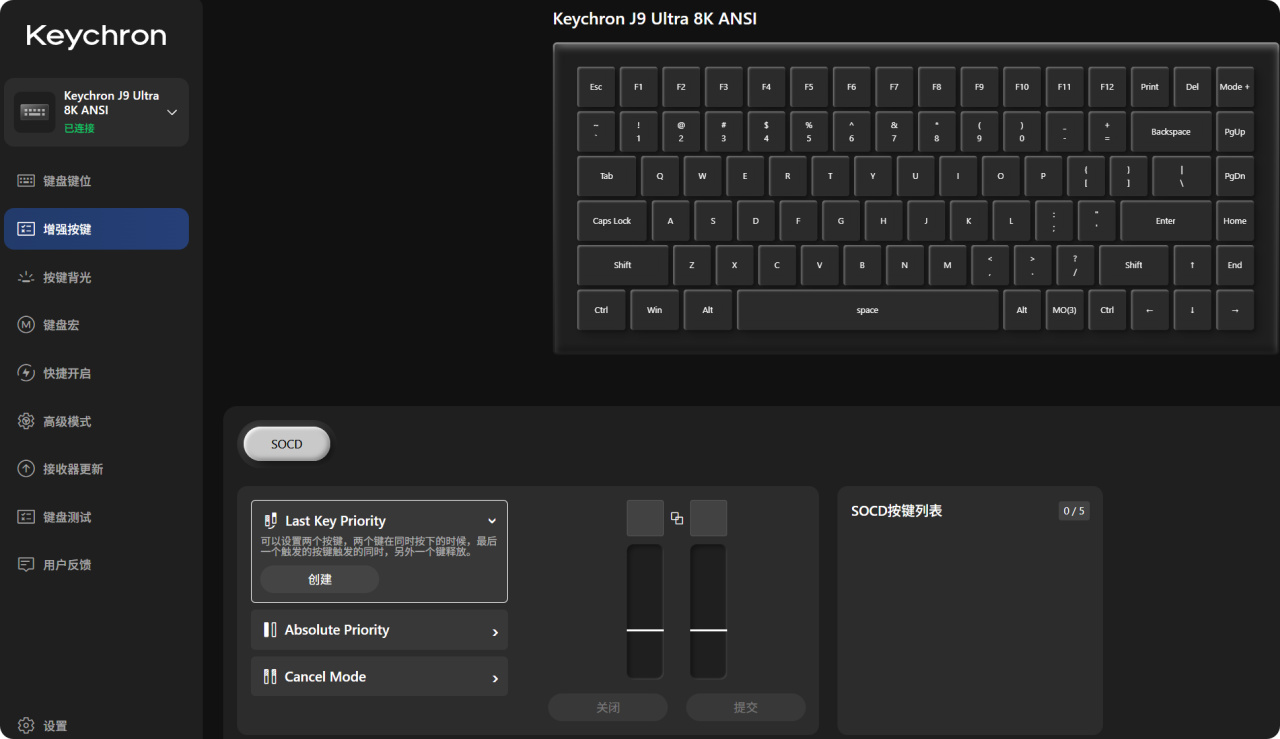Click the D key
1280x739 pixels.
click(756, 221)
